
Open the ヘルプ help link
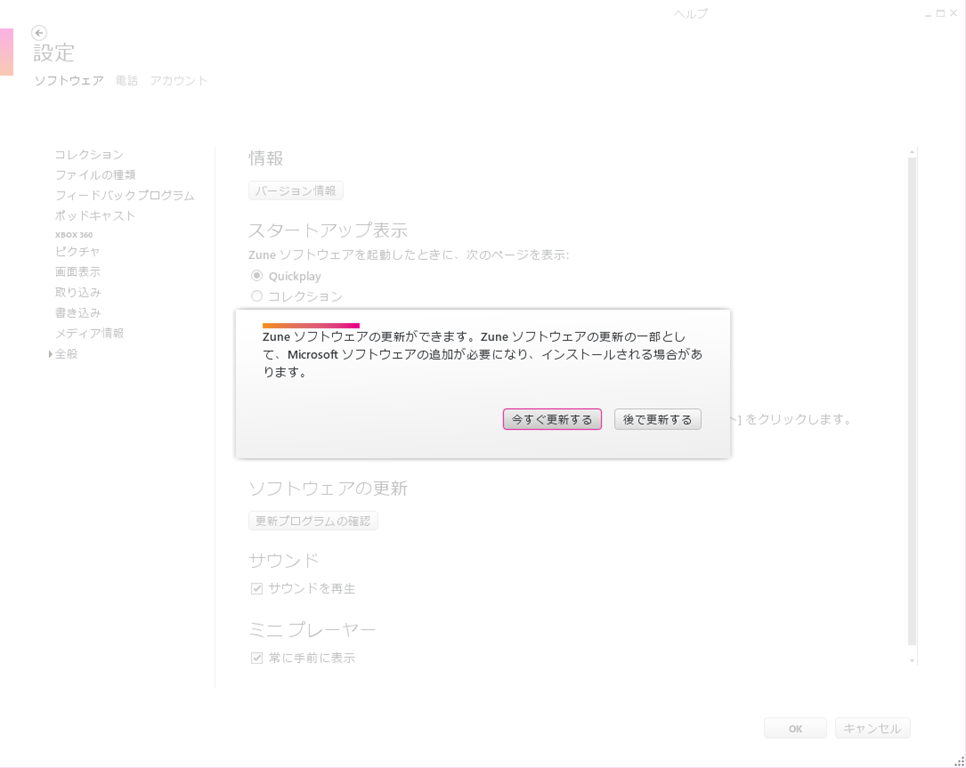tap(690, 14)
